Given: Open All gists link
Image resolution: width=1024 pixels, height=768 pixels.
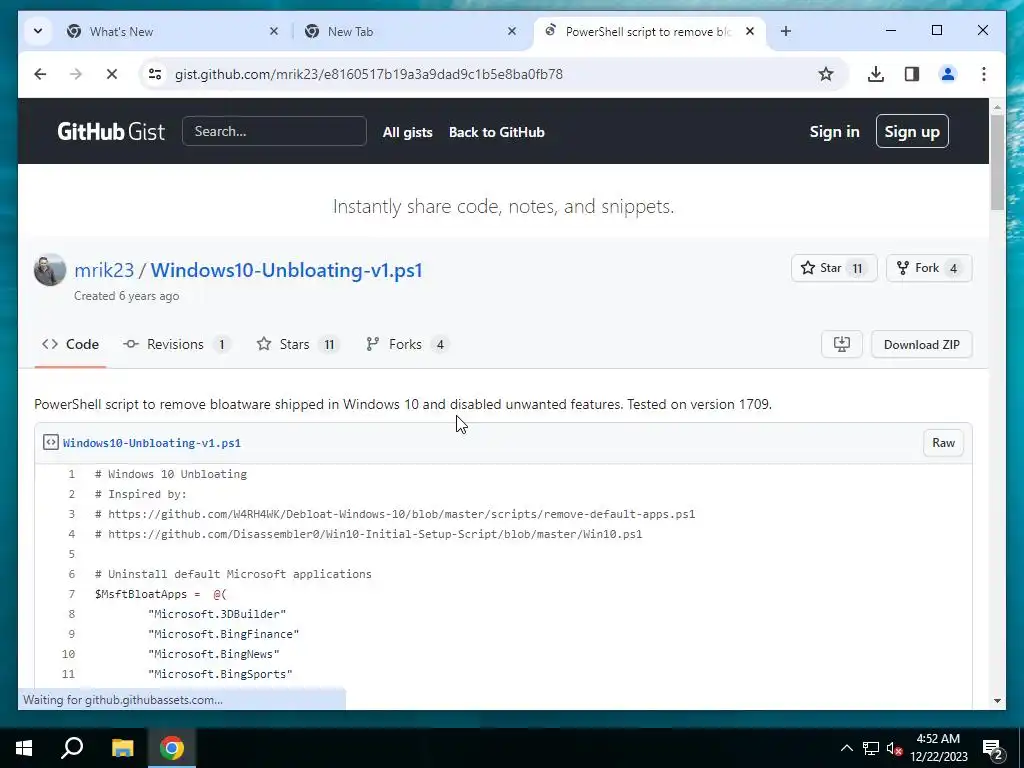Looking at the screenshot, I should [x=408, y=132].
